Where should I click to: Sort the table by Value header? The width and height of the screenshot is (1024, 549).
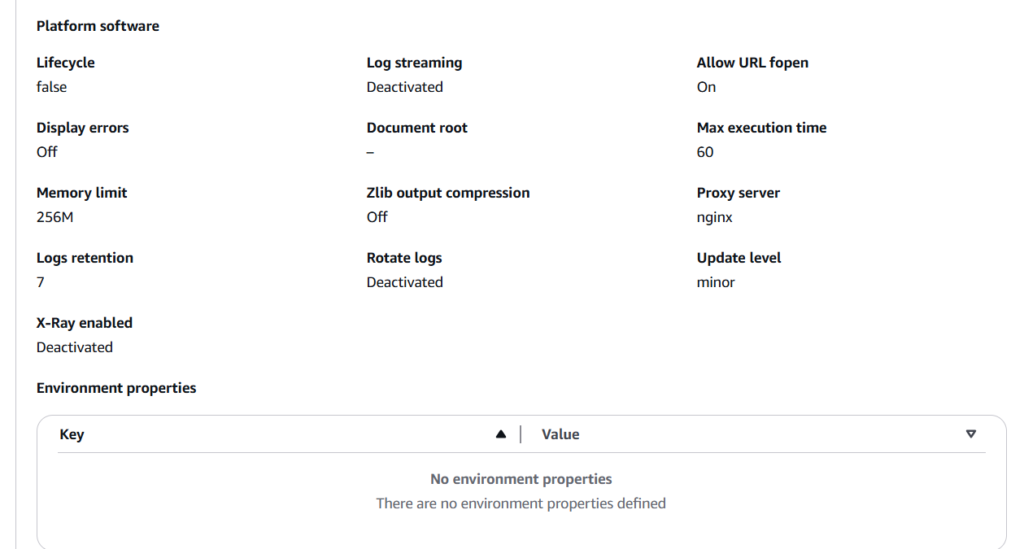(560, 435)
